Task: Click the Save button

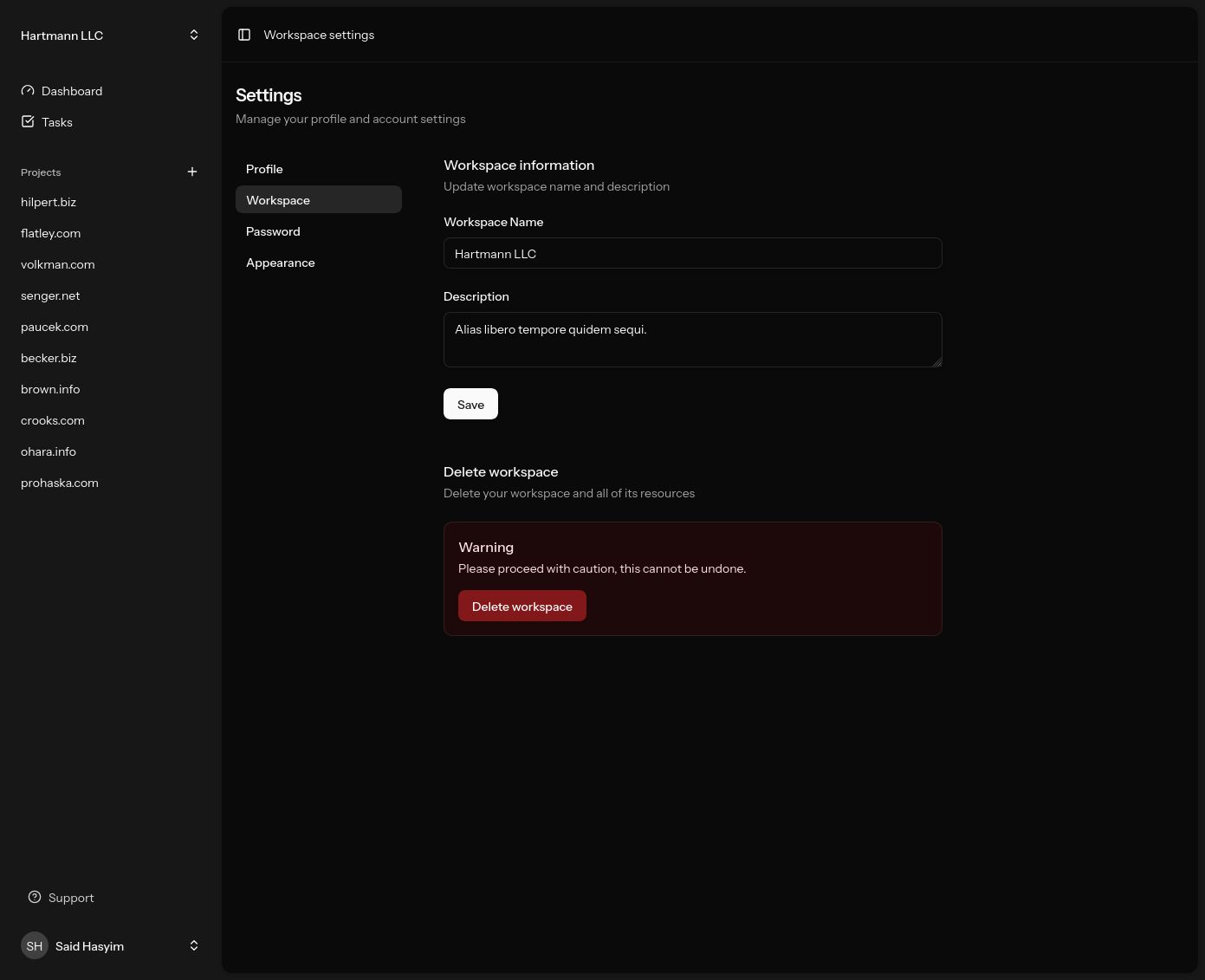Action: [x=470, y=404]
